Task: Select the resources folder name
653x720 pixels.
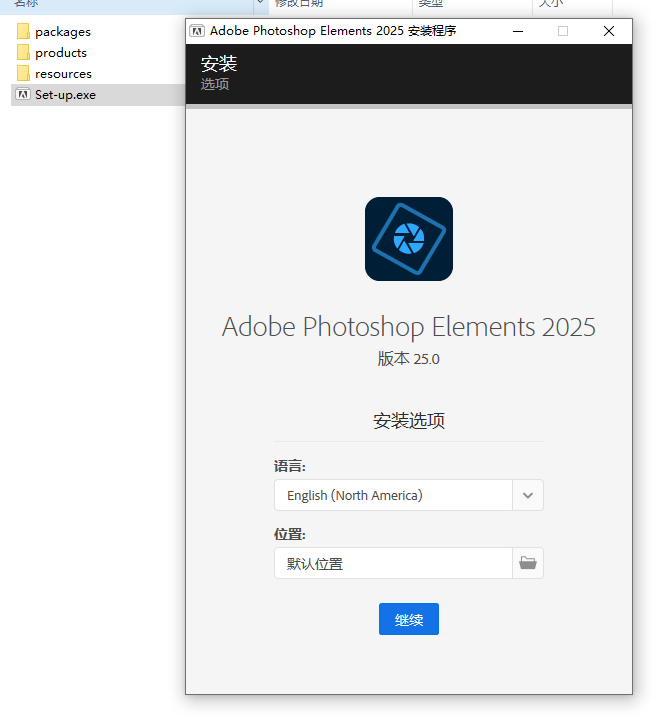Action: pyautogui.click(x=63, y=74)
